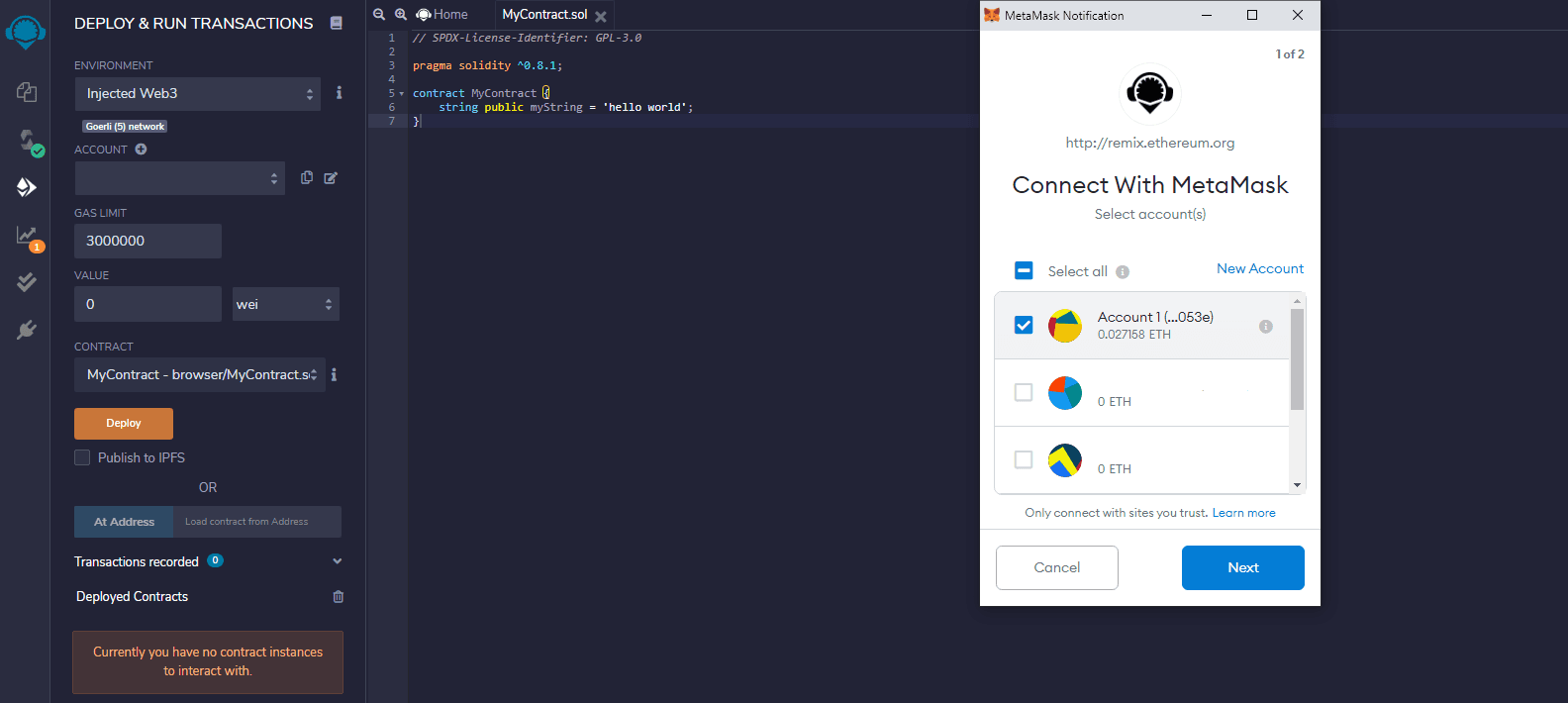Zoom out the editor with the magnifier minus
Screen dimensions: 1568x703
(x=379, y=14)
